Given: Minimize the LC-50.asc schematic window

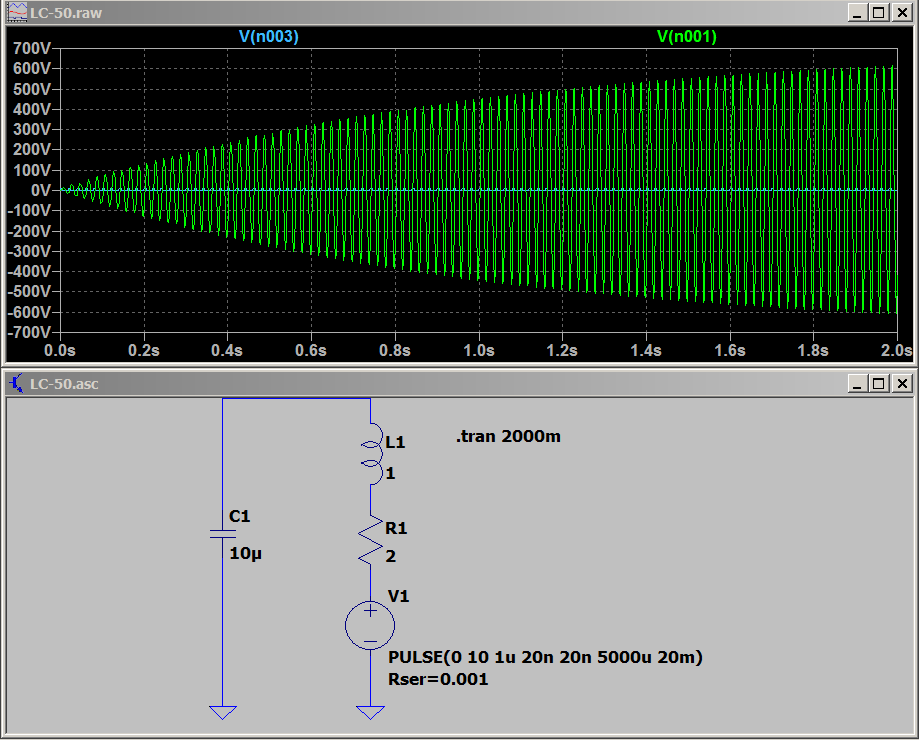Looking at the screenshot, I should pyautogui.click(x=856, y=383).
